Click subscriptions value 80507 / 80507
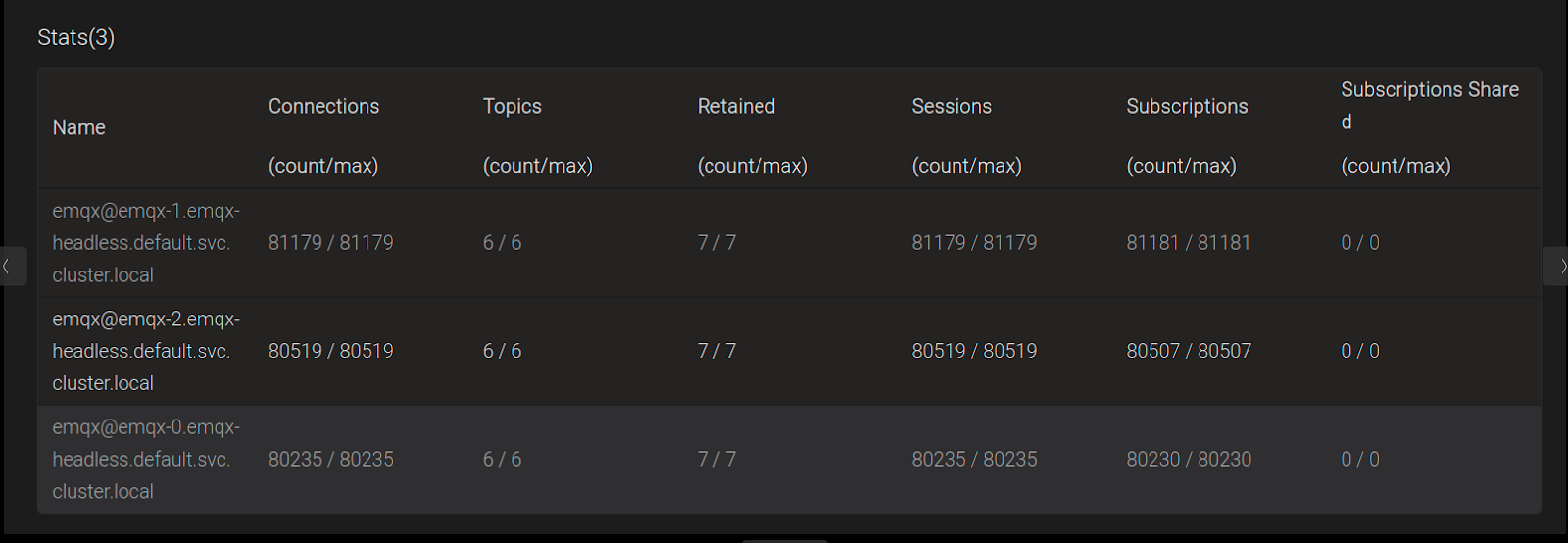 1188,351
